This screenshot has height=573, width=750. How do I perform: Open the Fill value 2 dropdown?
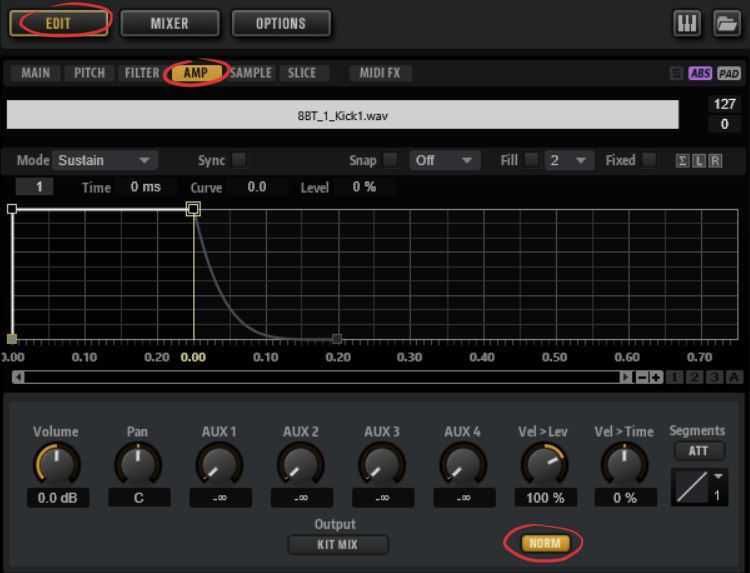(x=569, y=160)
